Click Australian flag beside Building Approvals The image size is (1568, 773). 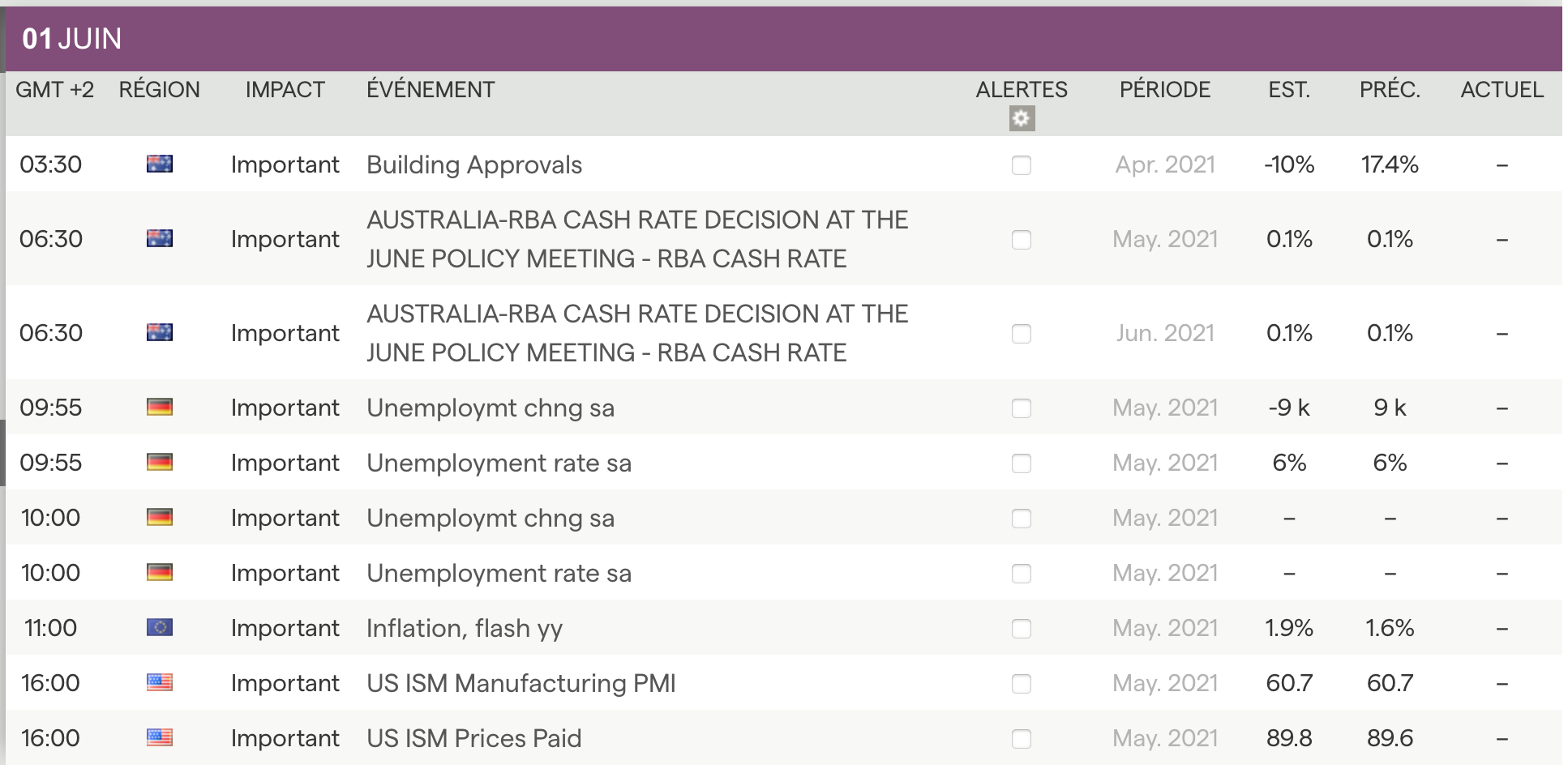(160, 164)
